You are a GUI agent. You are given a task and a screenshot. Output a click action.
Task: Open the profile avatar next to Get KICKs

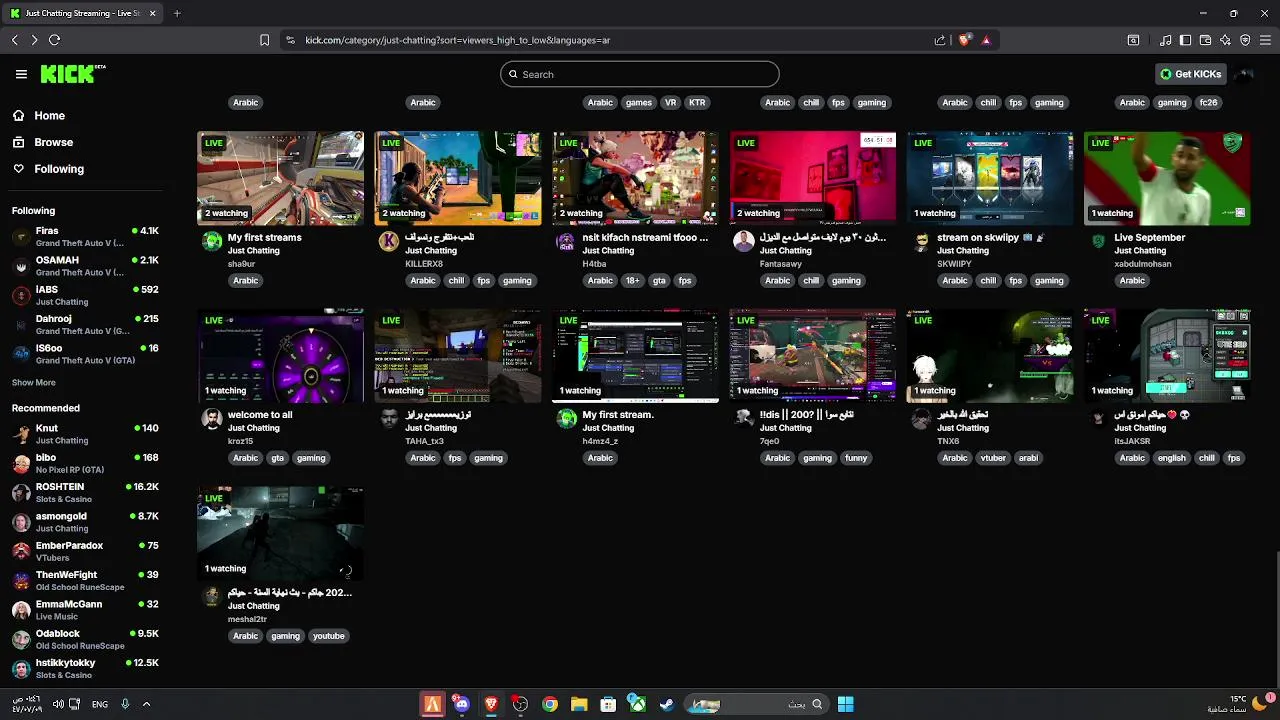(1244, 74)
